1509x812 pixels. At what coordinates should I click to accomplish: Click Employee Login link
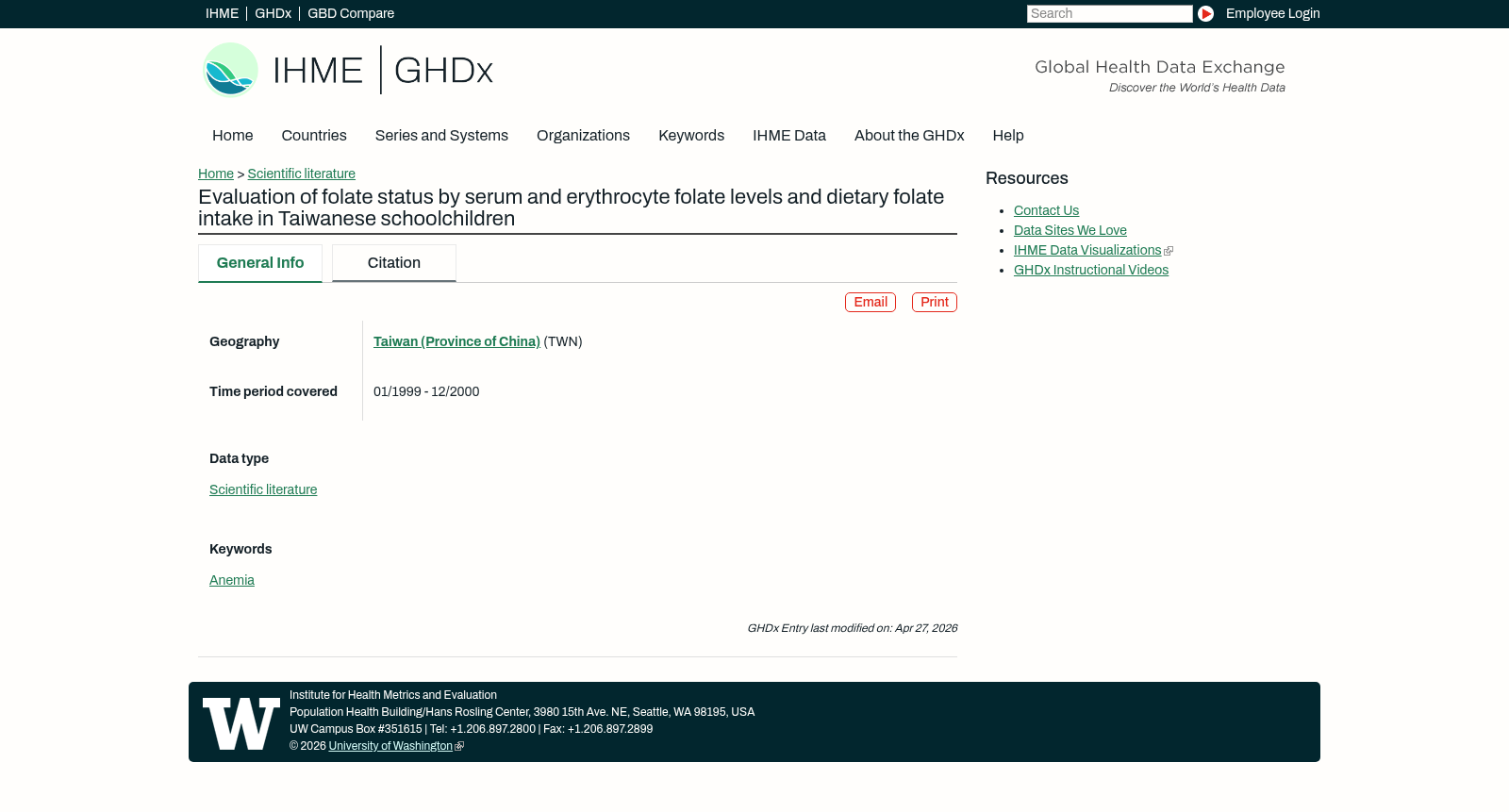[1272, 13]
